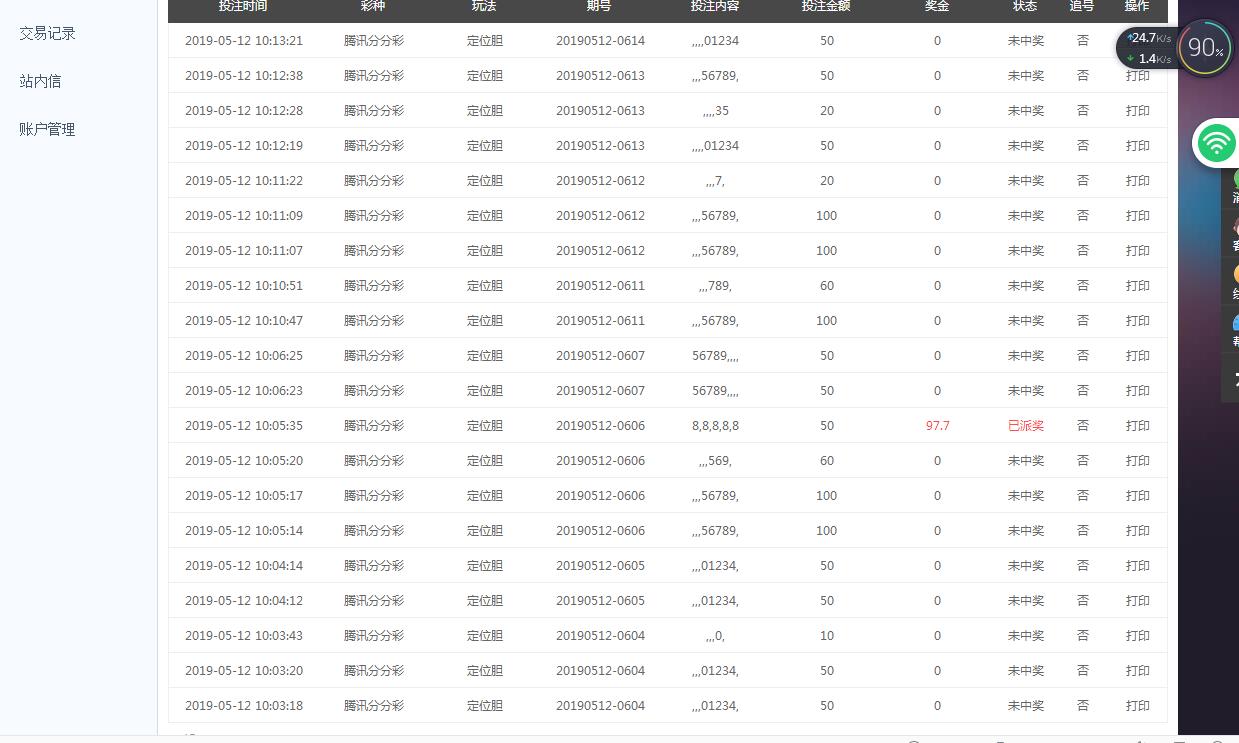Click 打印 for the 10:05:17 bet
The height and width of the screenshot is (743, 1239).
(x=1138, y=496)
